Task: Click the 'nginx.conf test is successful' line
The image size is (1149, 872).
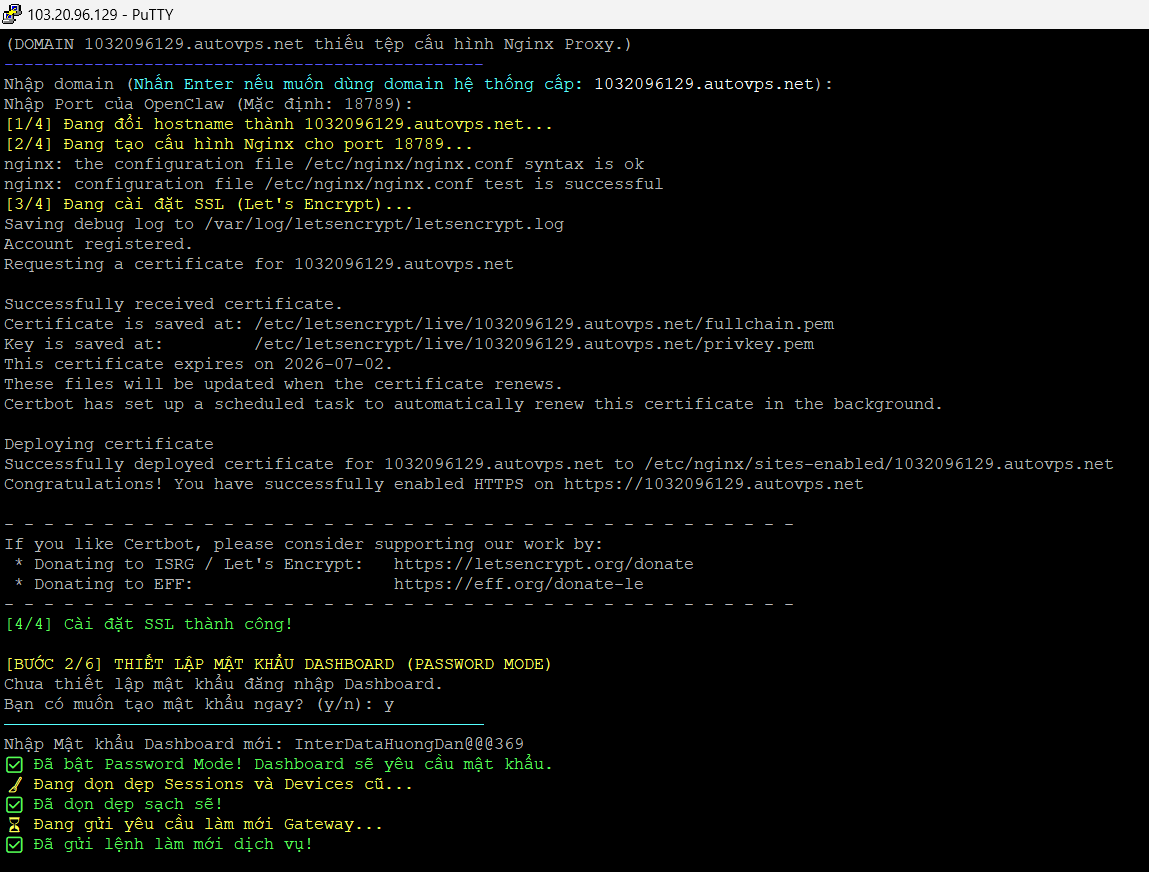Action: tap(333, 184)
